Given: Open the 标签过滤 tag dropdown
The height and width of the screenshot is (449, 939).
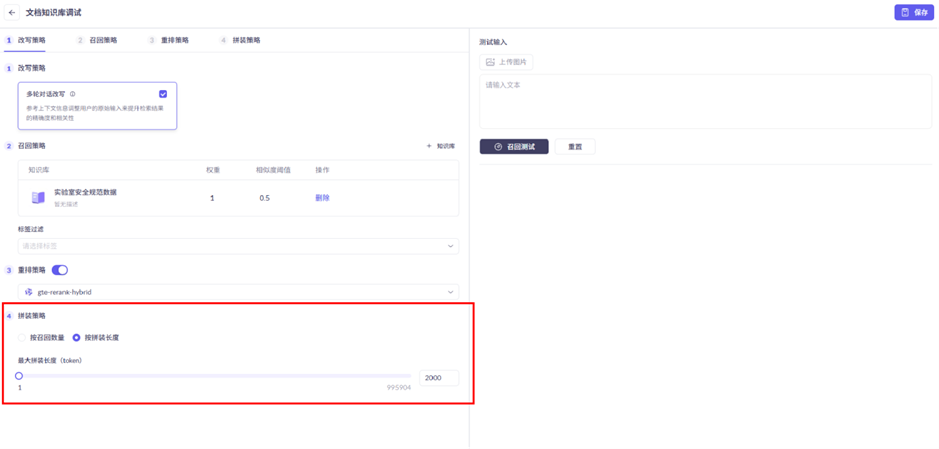Looking at the screenshot, I should click(238, 246).
